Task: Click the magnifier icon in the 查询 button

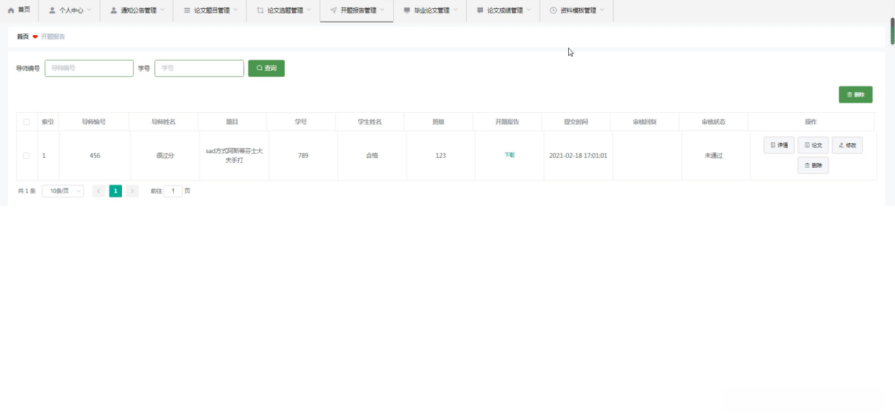Action: click(259, 68)
